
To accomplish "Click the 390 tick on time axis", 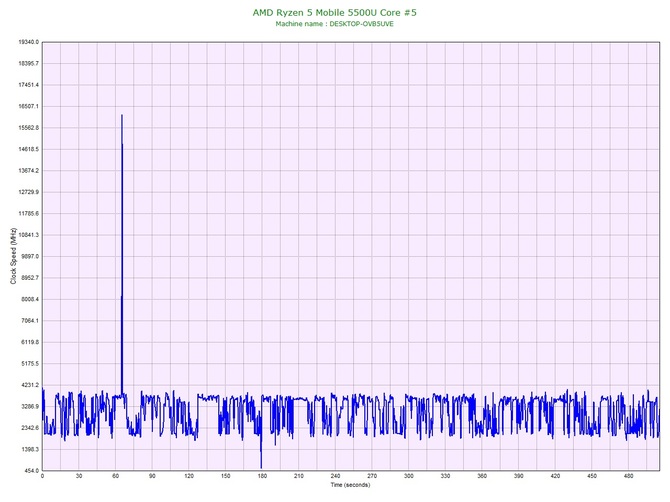I will click(519, 476).
